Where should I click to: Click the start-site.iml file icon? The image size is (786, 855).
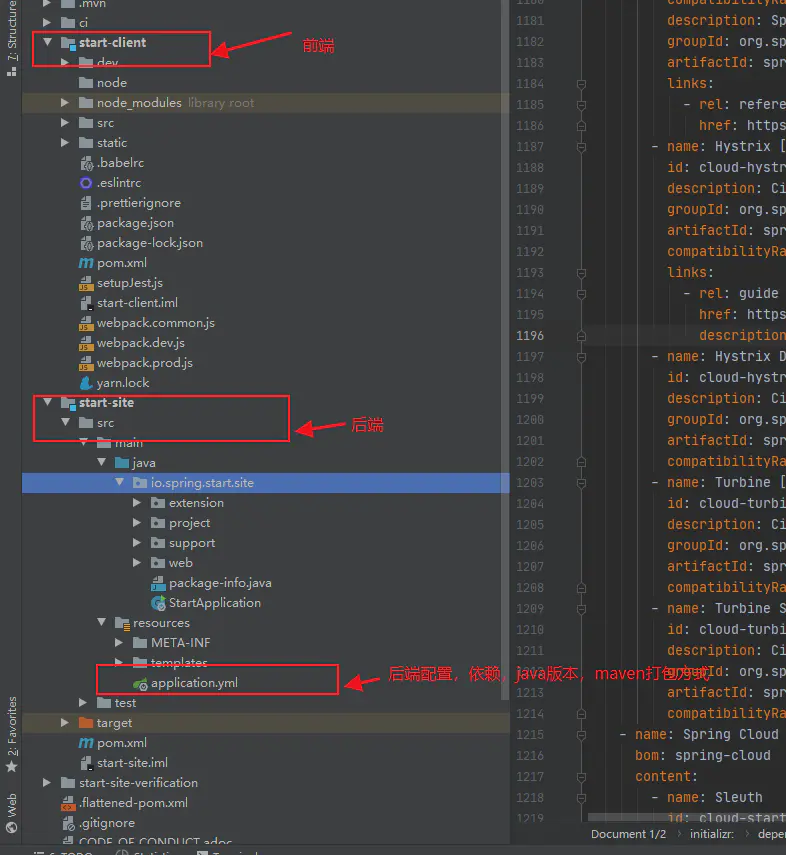point(86,763)
